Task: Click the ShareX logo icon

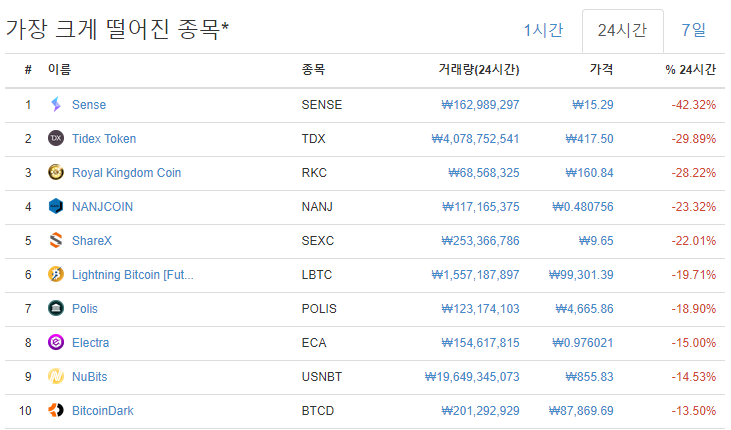Action: tap(56, 240)
